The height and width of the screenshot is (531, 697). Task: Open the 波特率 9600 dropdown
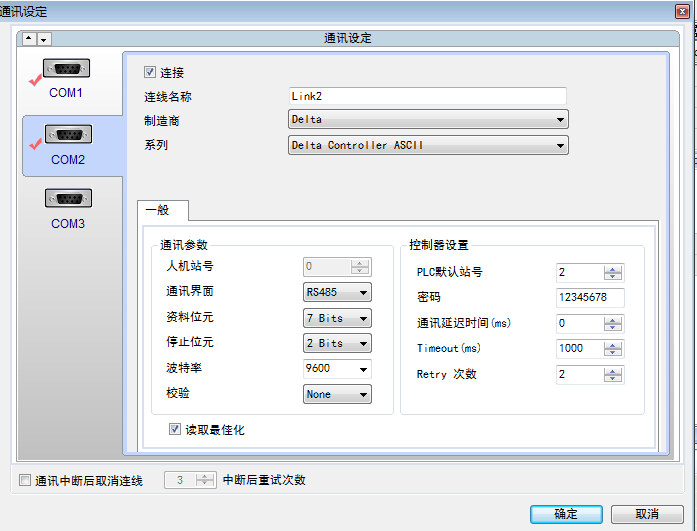pos(337,369)
